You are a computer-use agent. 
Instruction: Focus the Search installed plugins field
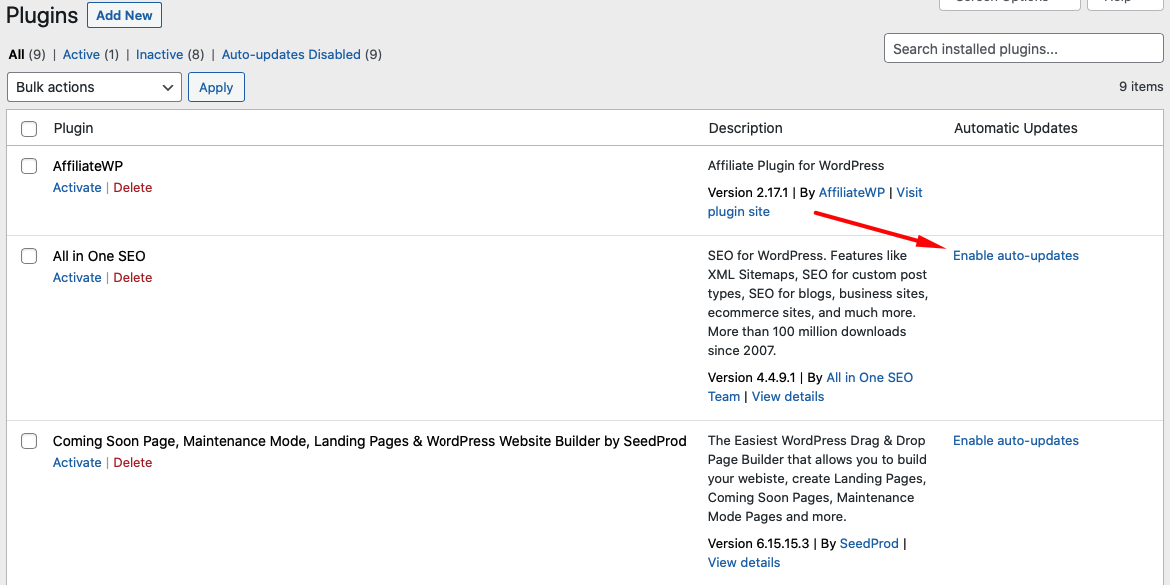(x=1023, y=49)
